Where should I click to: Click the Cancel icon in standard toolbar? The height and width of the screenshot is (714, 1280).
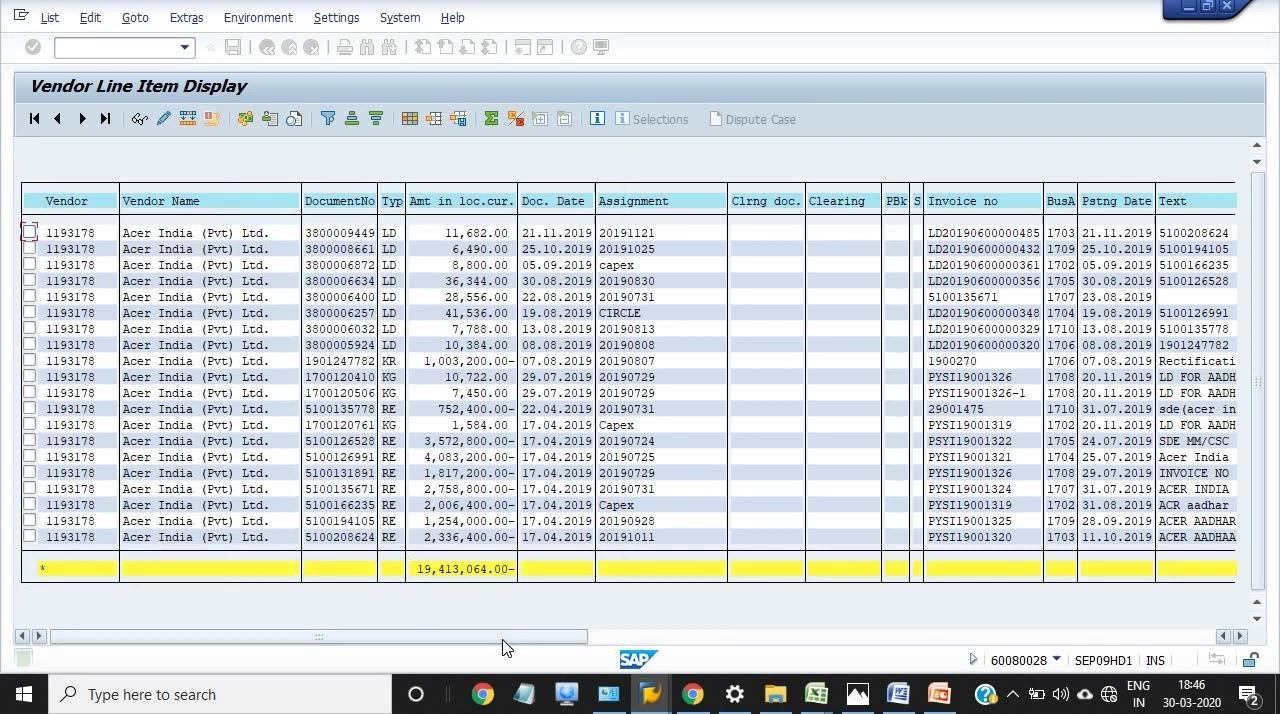tap(311, 47)
